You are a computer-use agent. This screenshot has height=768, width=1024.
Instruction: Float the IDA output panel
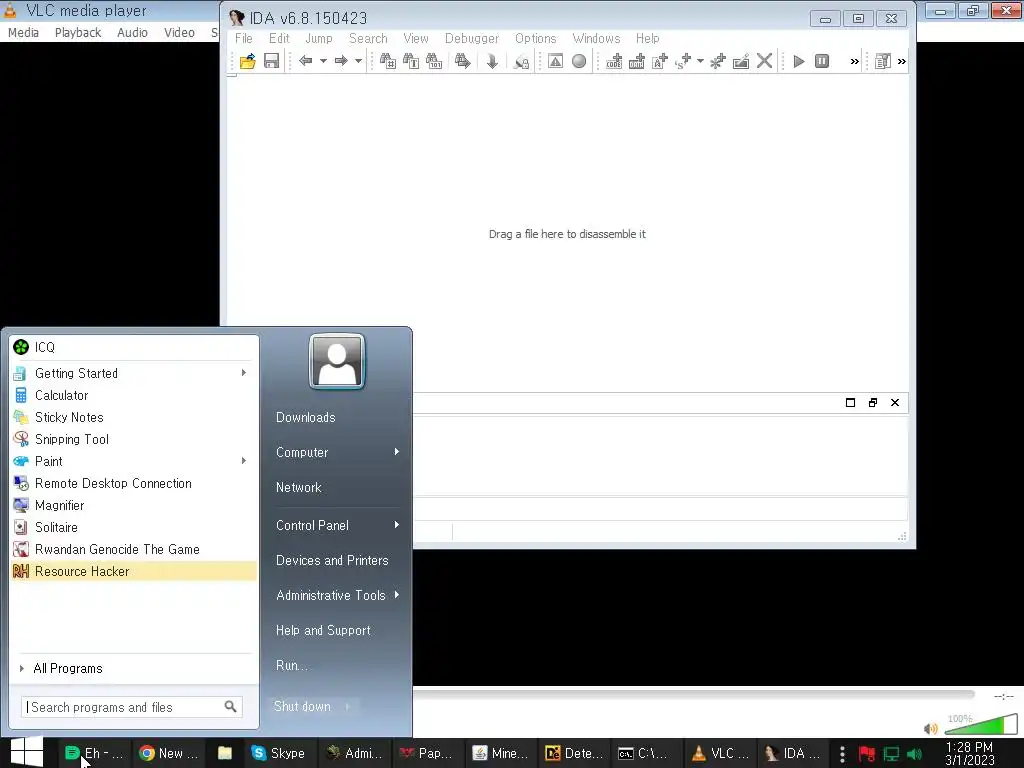[872, 402]
